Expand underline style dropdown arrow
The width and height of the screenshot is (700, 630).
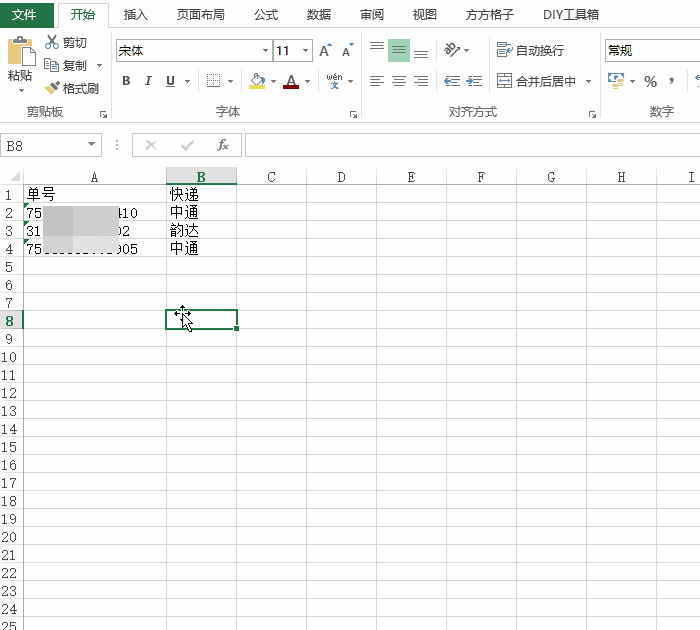pyautogui.click(x=188, y=81)
